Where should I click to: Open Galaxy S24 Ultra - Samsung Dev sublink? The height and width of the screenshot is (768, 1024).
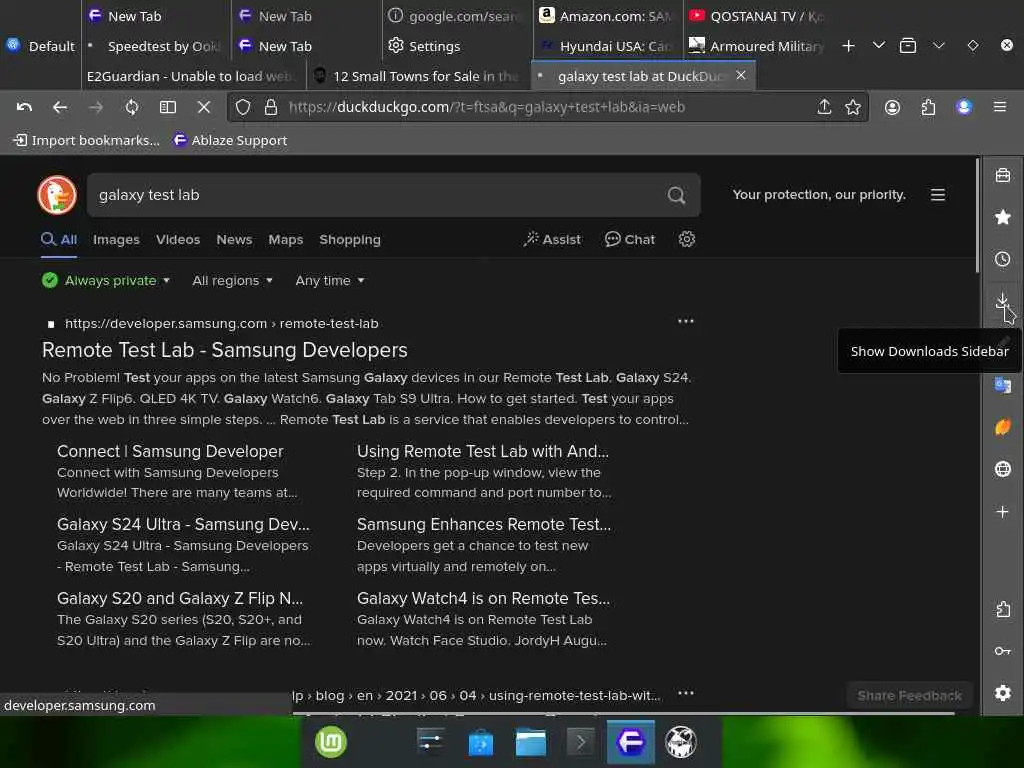coord(183,524)
